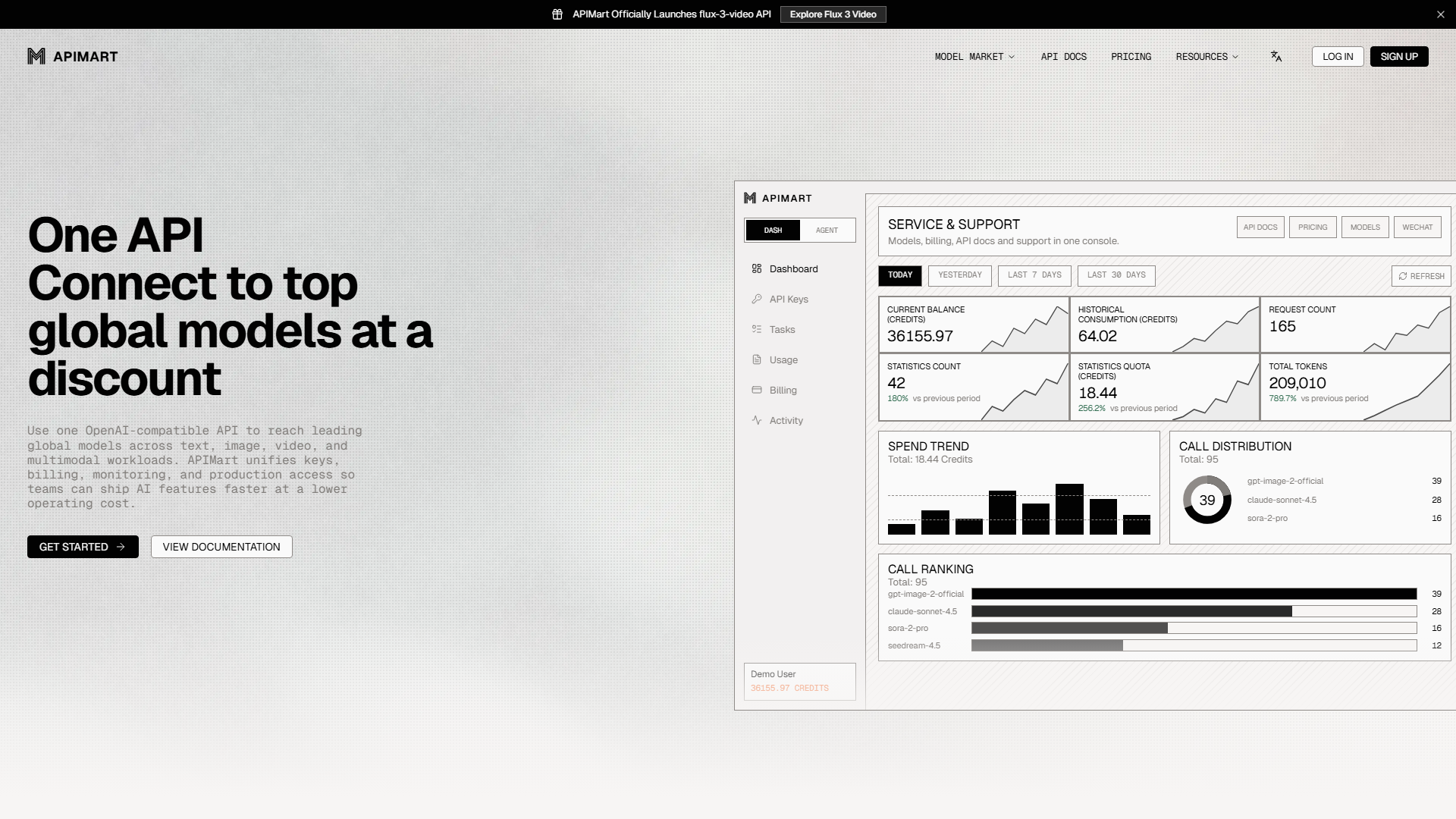This screenshot has width=1456, height=819.
Task: Click the MODELS support button
Action: [x=1365, y=227]
